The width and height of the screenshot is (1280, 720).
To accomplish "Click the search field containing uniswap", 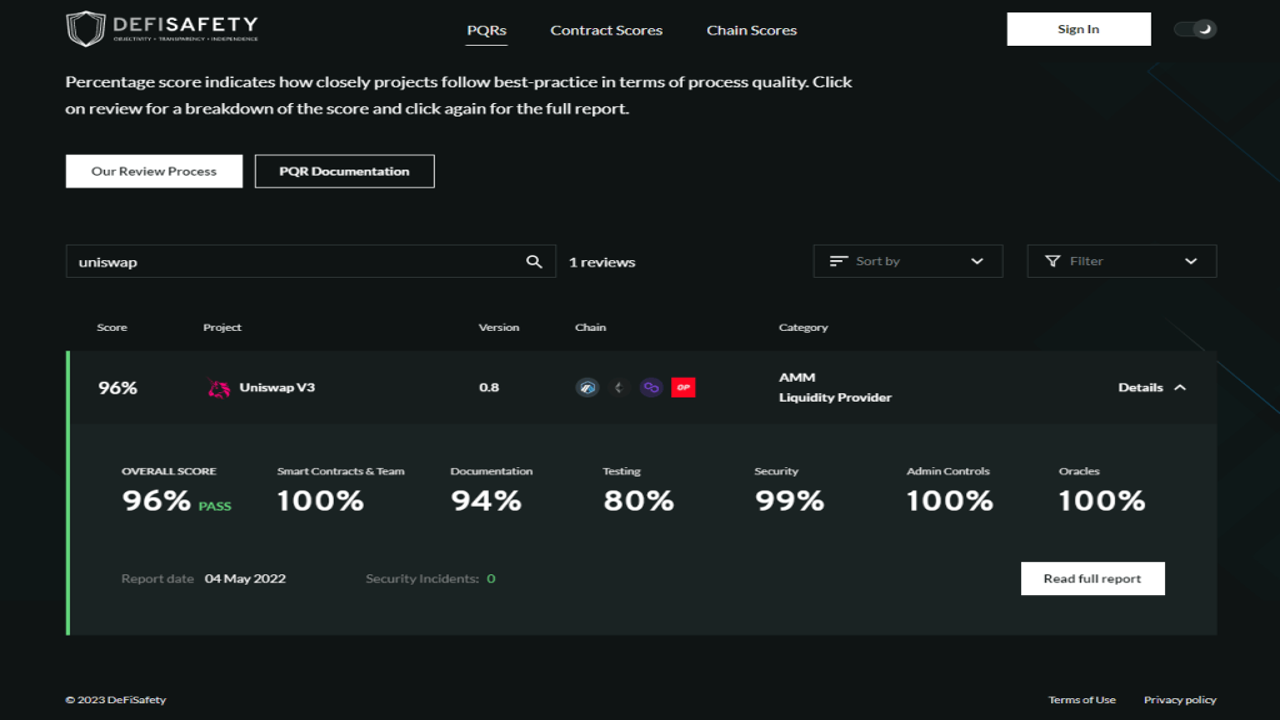I will tap(311, 261).
